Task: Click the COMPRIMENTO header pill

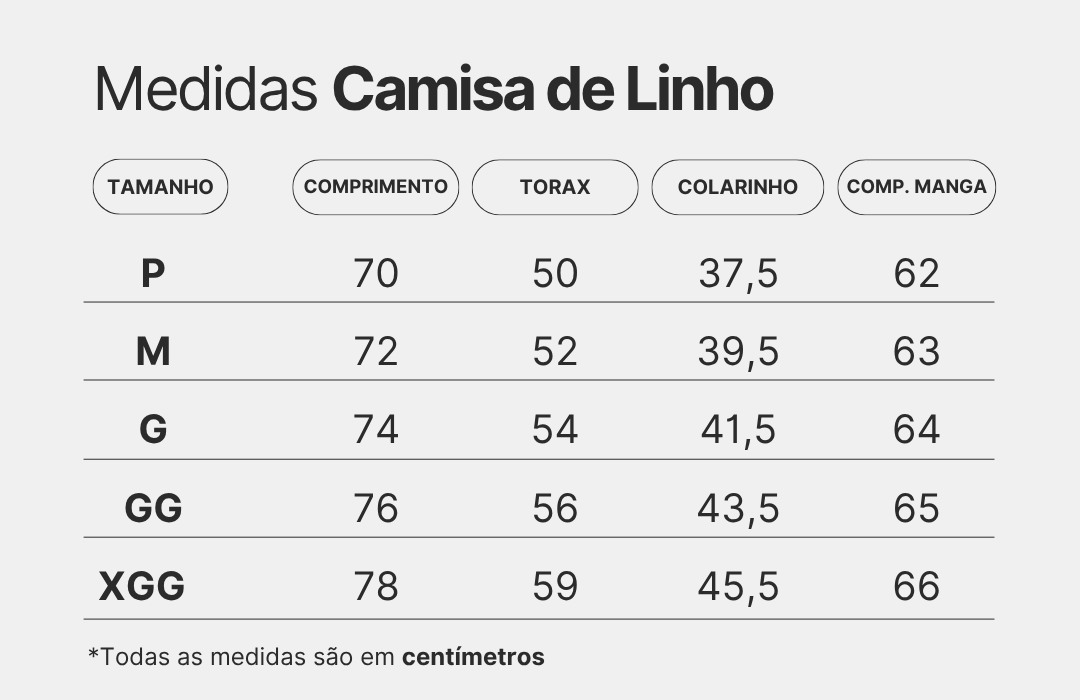Action: [375, 187]
